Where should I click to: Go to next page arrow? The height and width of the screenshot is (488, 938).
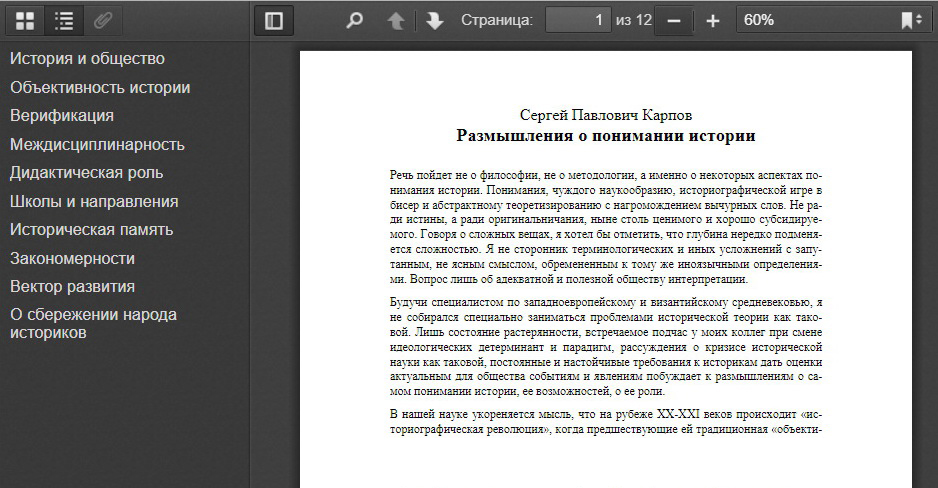click(x=434, y=21)
